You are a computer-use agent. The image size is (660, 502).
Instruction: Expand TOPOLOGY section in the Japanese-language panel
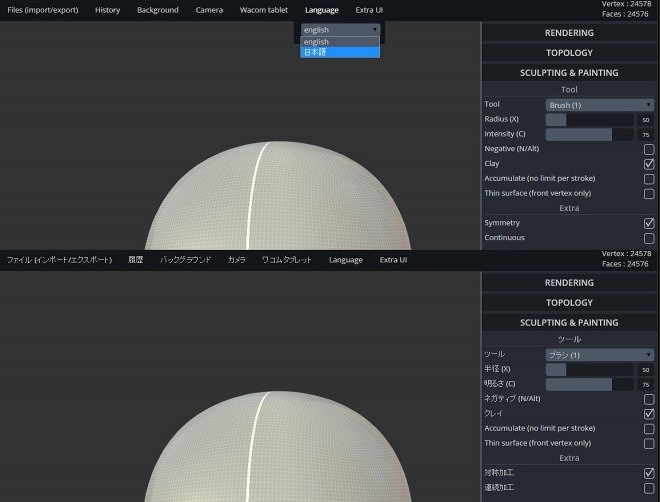tap(569, 303)
